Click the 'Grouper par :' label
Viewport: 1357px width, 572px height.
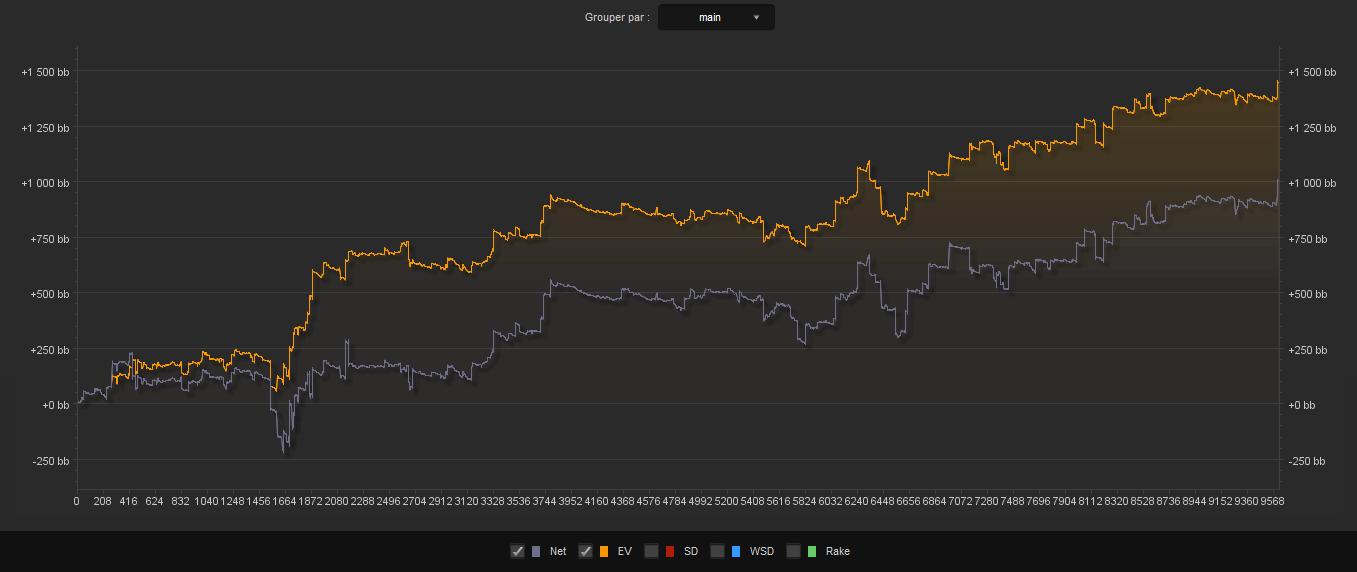(x=617, y=17)
